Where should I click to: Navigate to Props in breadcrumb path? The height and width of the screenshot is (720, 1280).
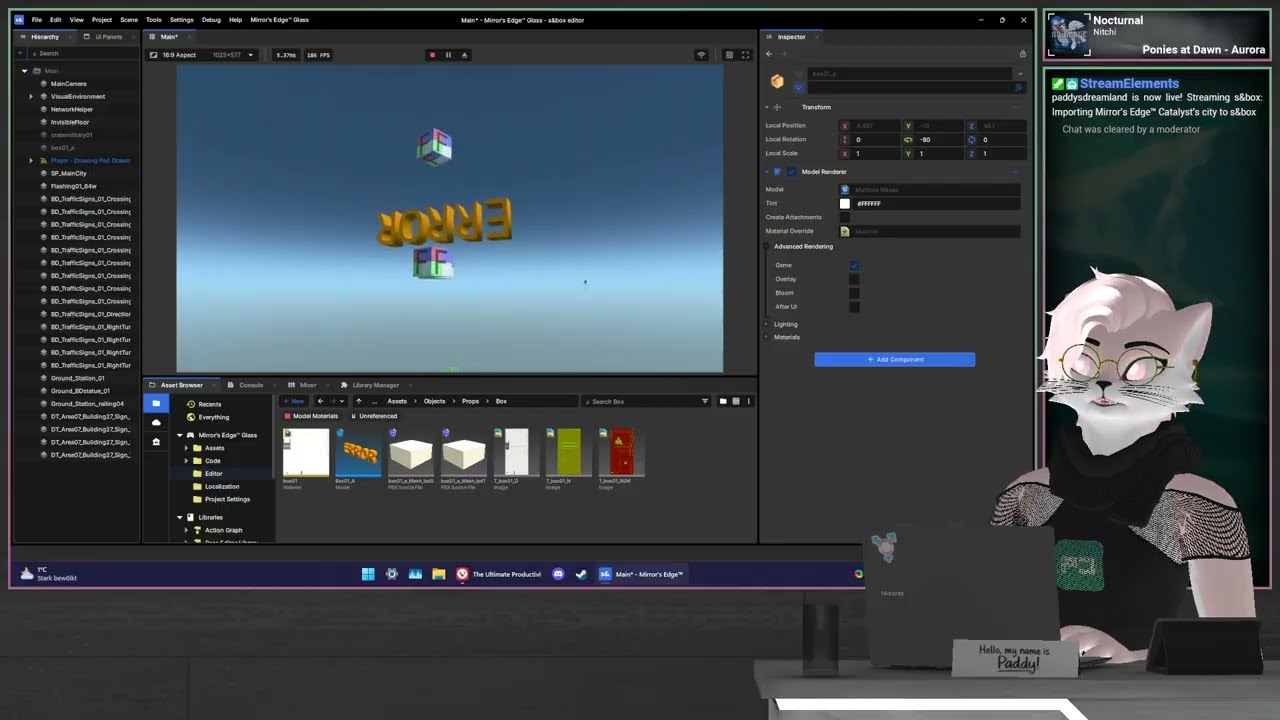[470, 401]
